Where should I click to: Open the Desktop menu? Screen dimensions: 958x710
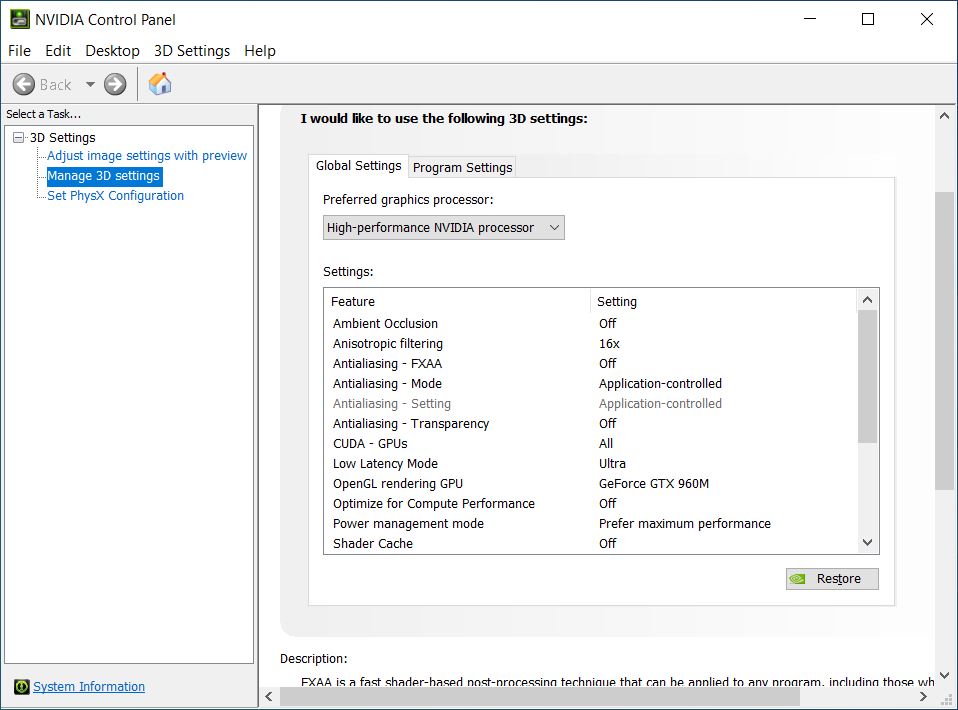[112, 51]
